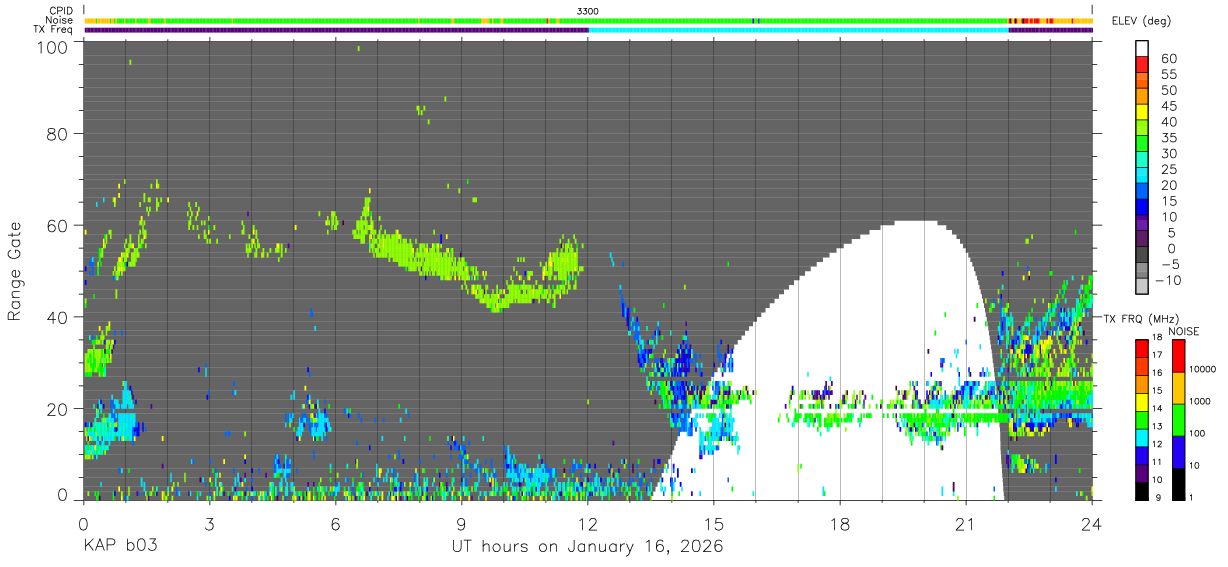Click the KAP b03 radar beam label

[119, 546]
